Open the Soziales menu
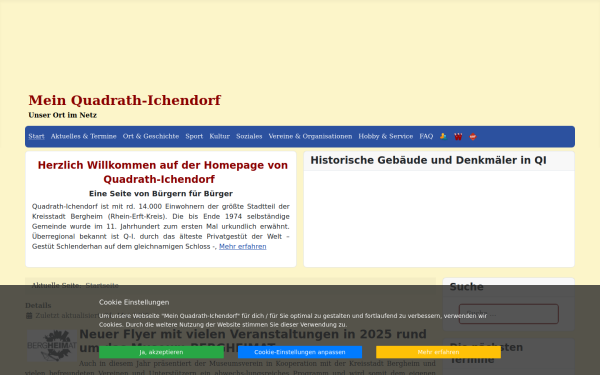600x375 pixels. pyautogui.click(x=249, y=136)
